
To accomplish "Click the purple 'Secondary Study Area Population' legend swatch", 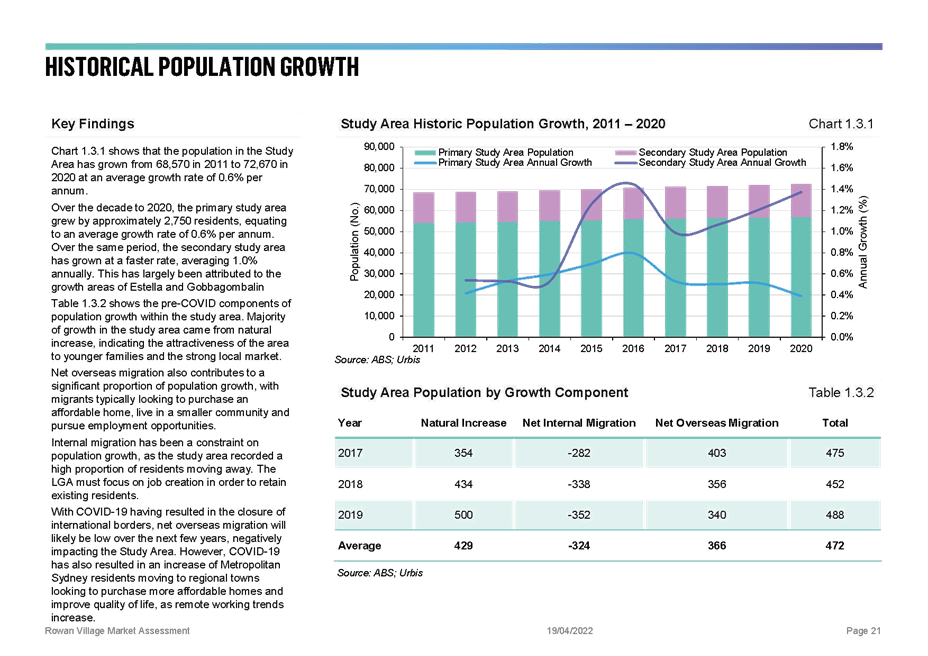I will [626, 153].
